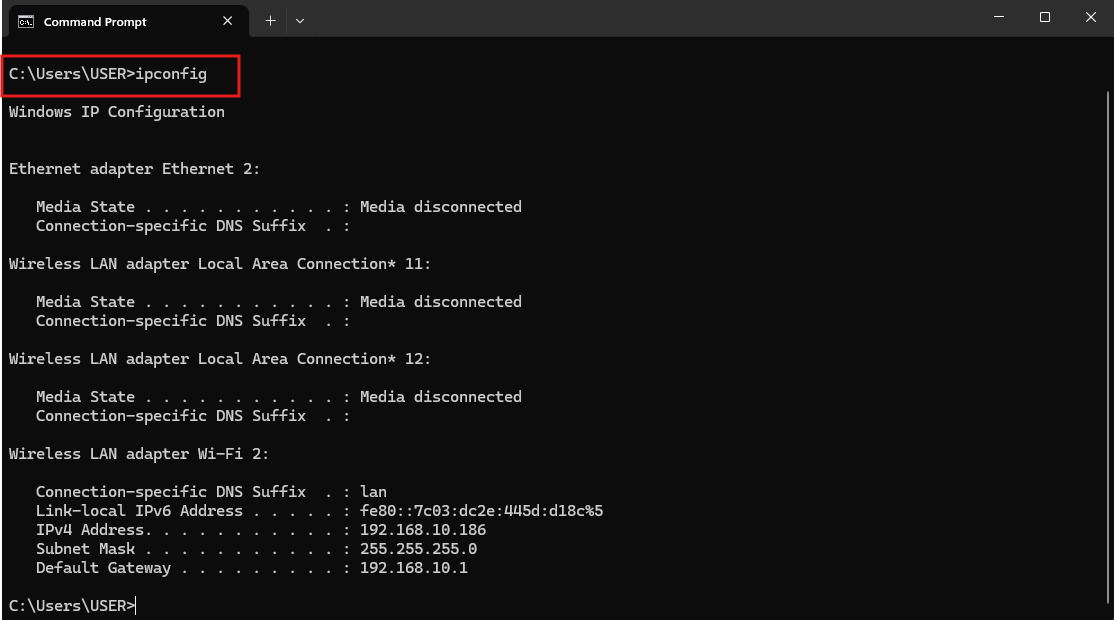Click the IPv4 address 192.168.10.186

pyautogui.click(x=422, y=530)
